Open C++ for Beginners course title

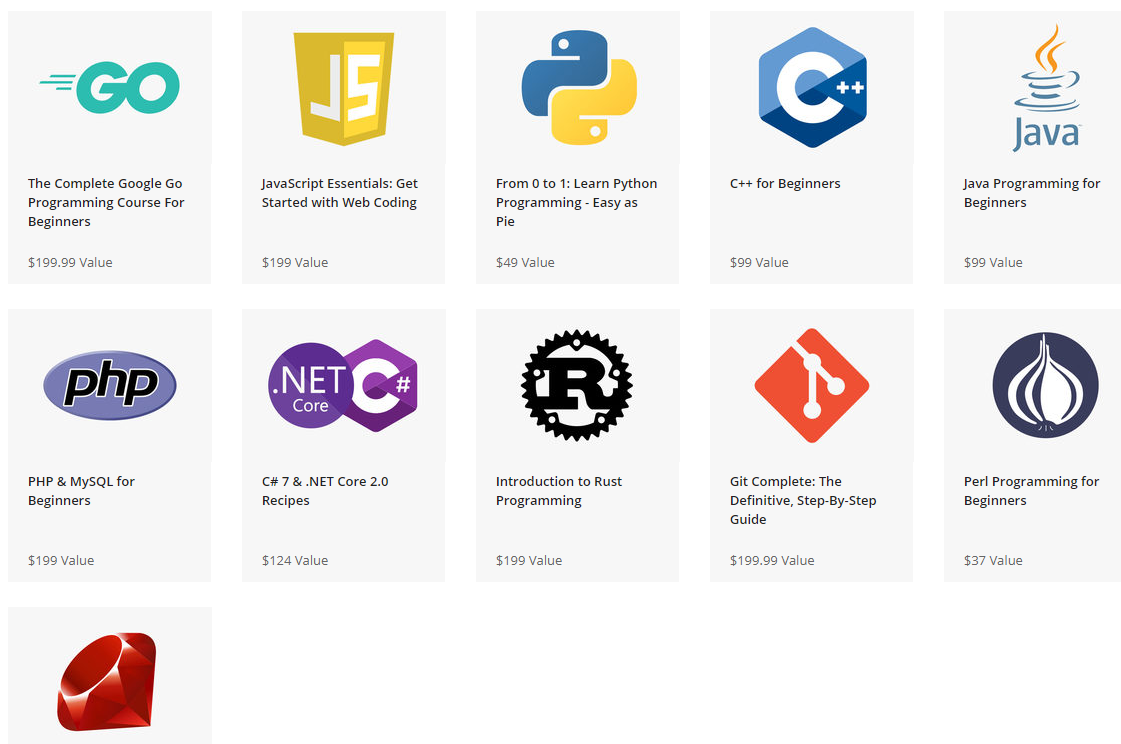coord(785,184)
